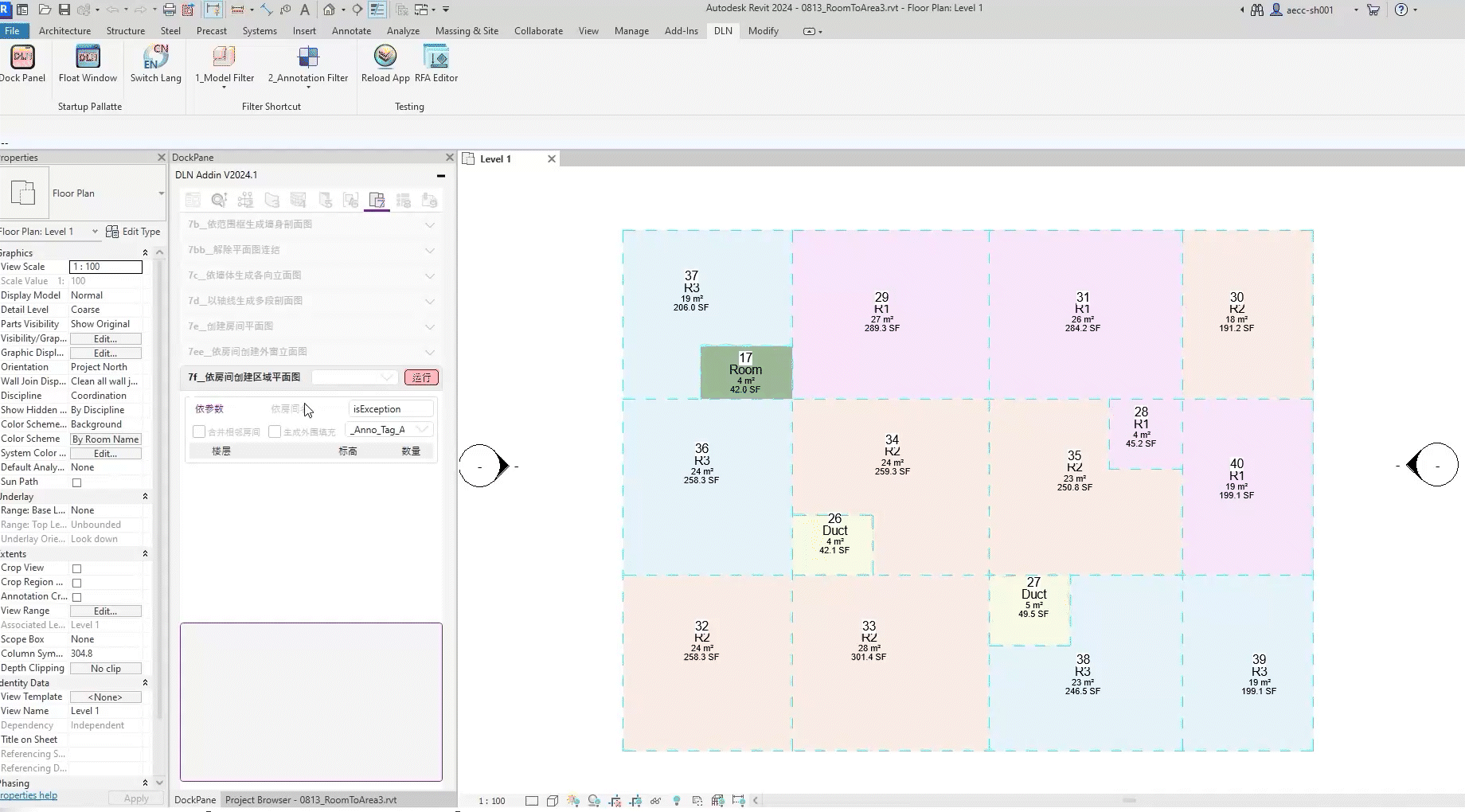Click Edit Type button

133,232
